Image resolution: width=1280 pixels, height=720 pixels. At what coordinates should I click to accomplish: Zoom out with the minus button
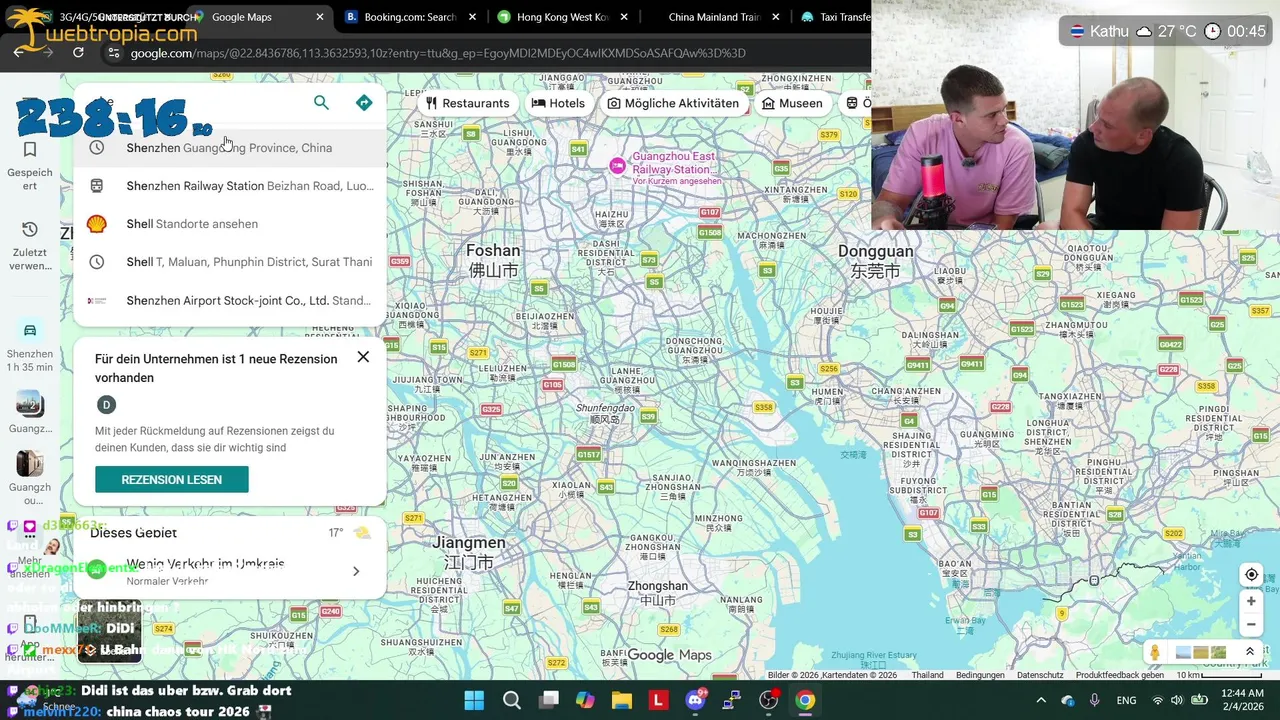point(1251,625)
